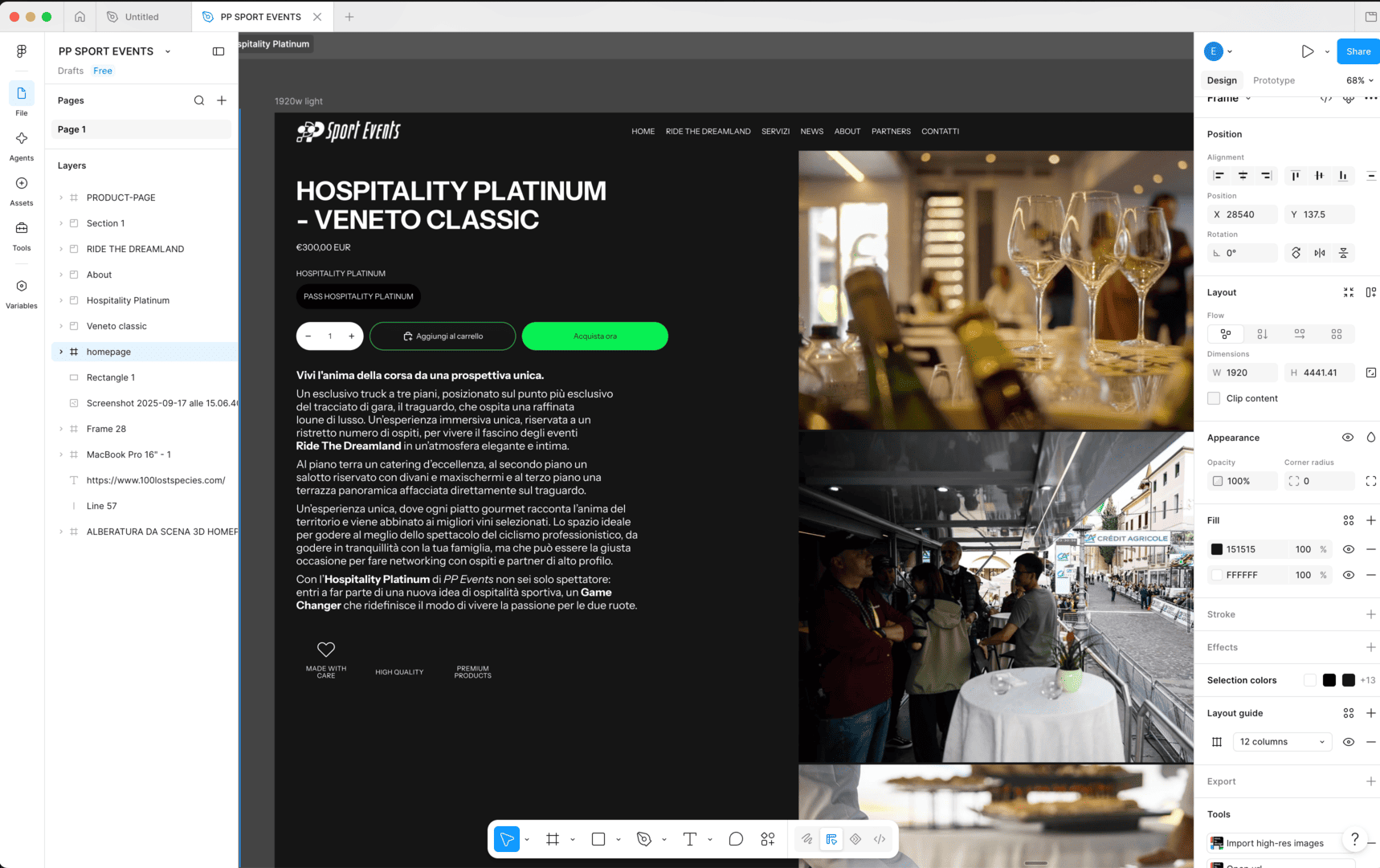
Task: Click the FFFFFF fill color swatch
Action: pos(1217,575)
